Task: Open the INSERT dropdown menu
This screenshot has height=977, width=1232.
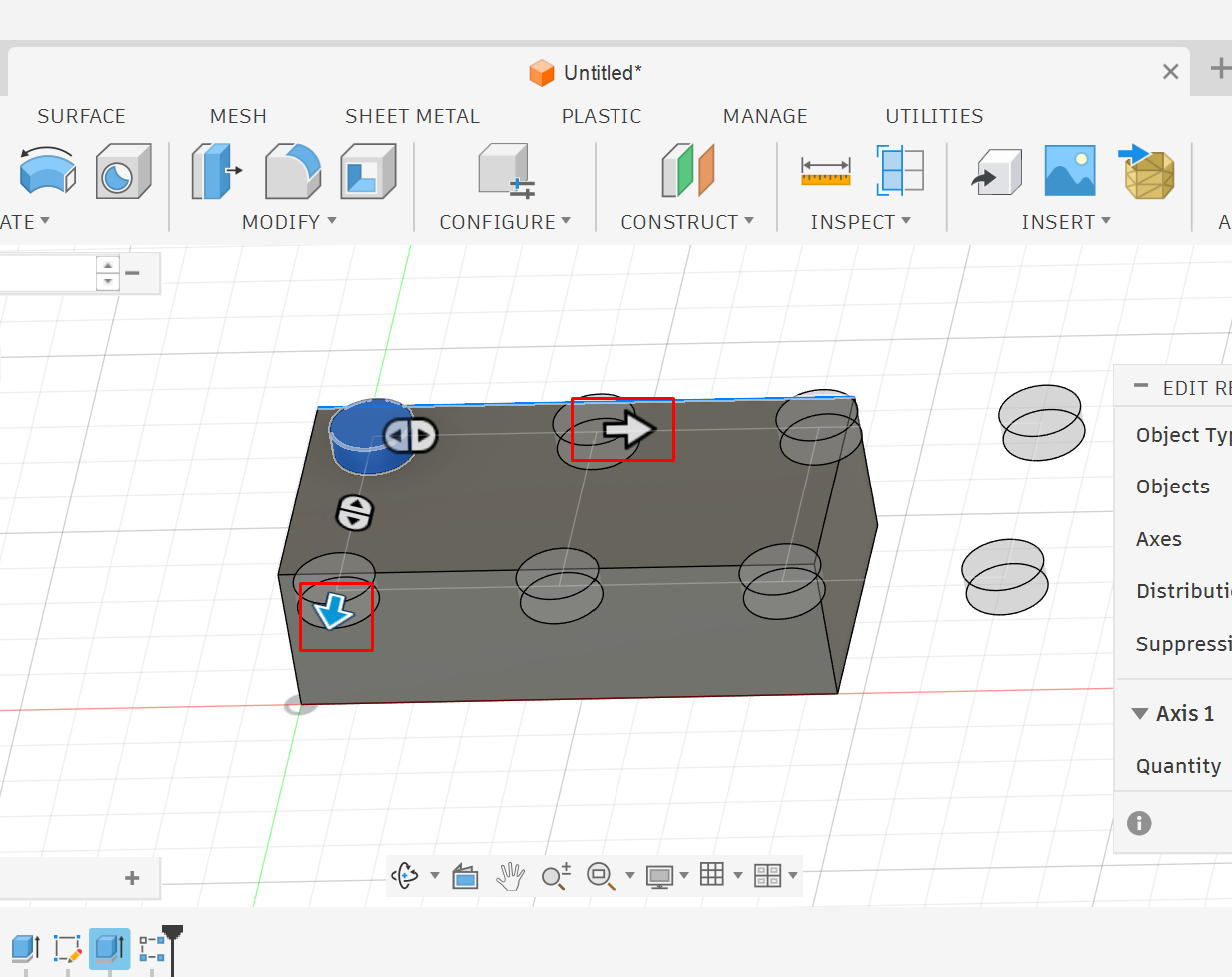Action: coord(1066,222)
